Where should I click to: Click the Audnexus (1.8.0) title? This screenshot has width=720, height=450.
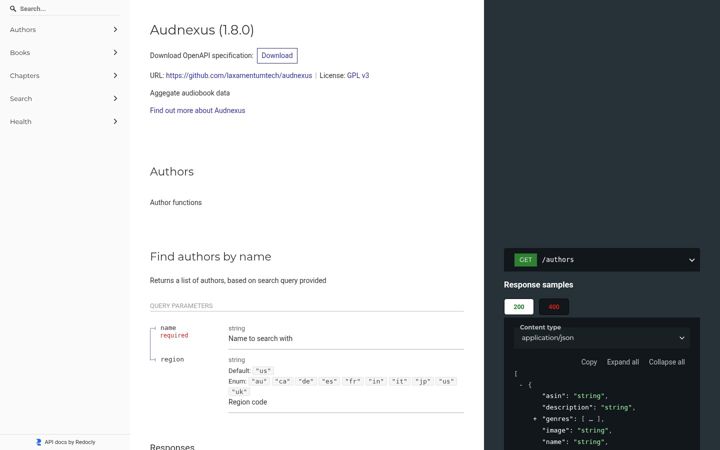pyautogui.click(x=202, y=30)
